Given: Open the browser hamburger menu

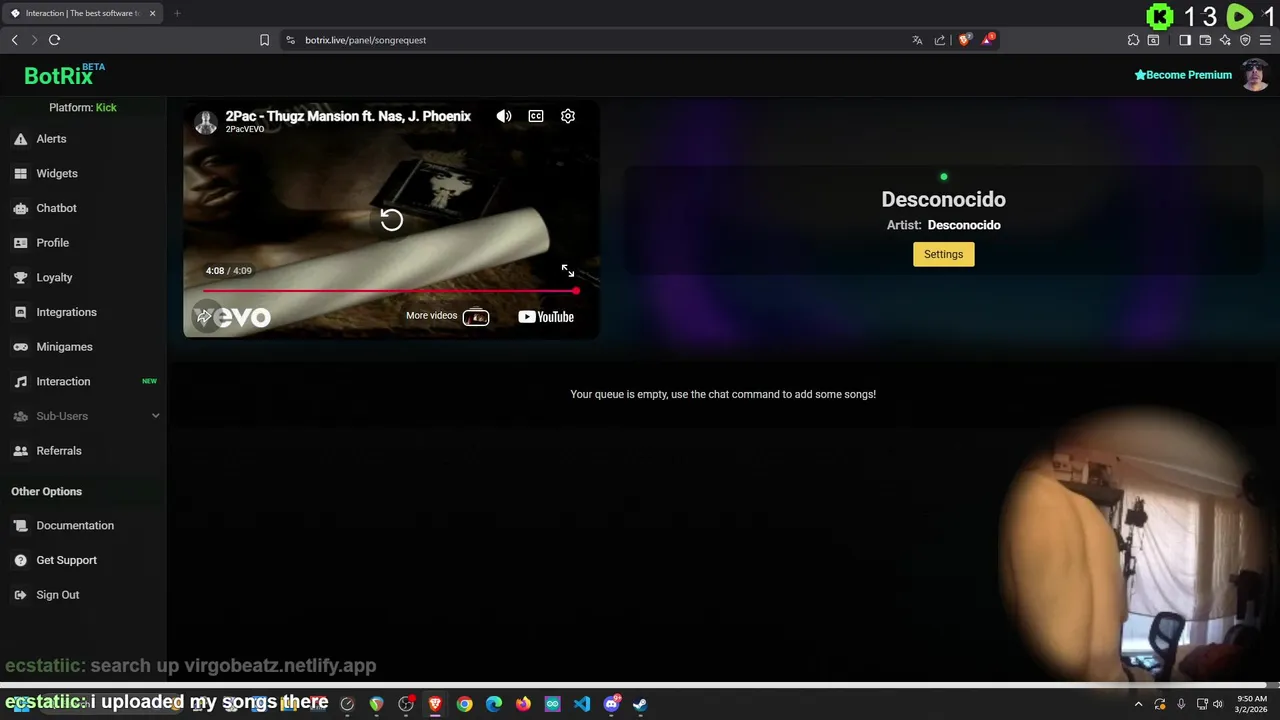Looking at the screenshot, I should pyautogui.click(x=1265, y=40).
